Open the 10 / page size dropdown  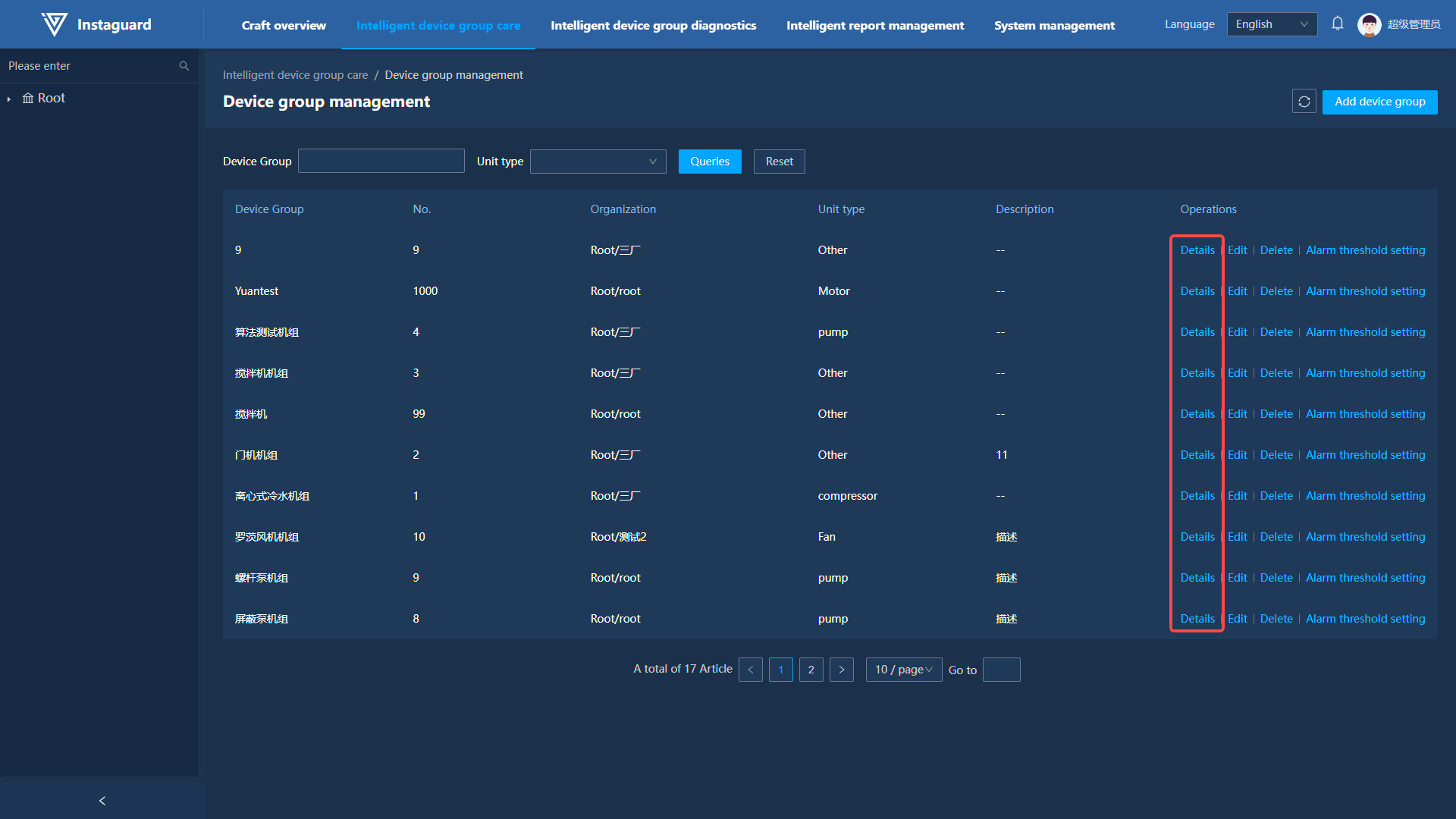point(903,670)
